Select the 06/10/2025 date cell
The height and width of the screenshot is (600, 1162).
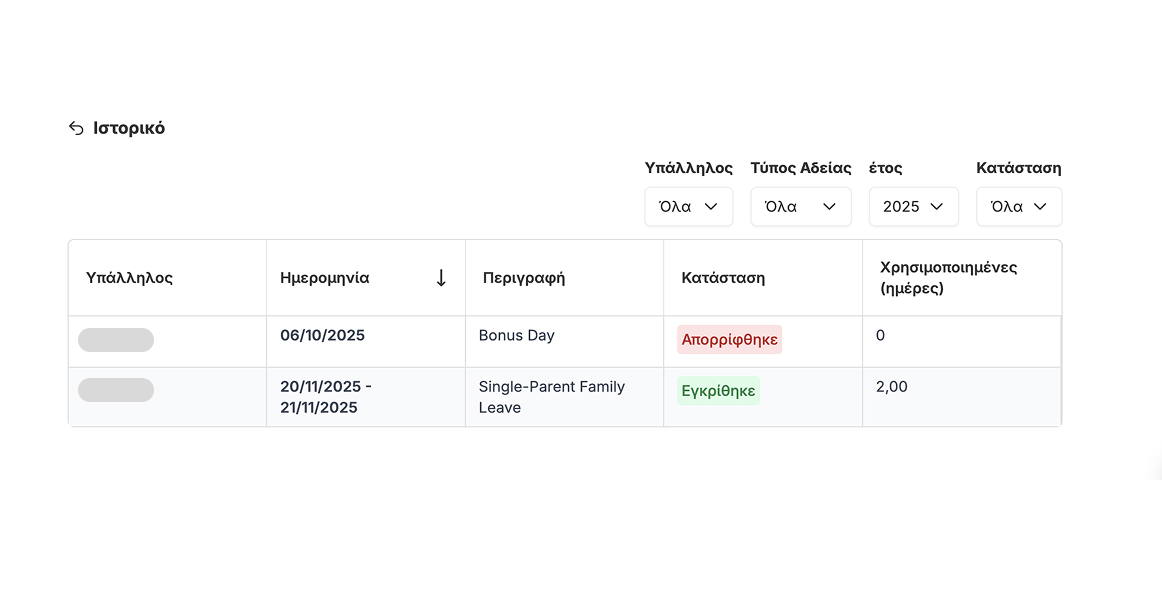(x=322, y=336)
